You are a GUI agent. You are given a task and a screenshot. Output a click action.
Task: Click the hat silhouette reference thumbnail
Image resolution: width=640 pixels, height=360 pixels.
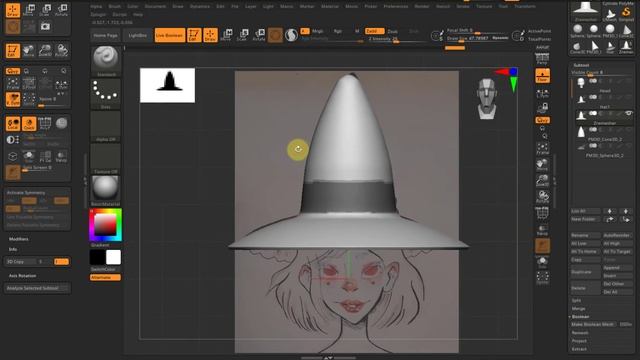pyautogui.click(x=167, y=85)
